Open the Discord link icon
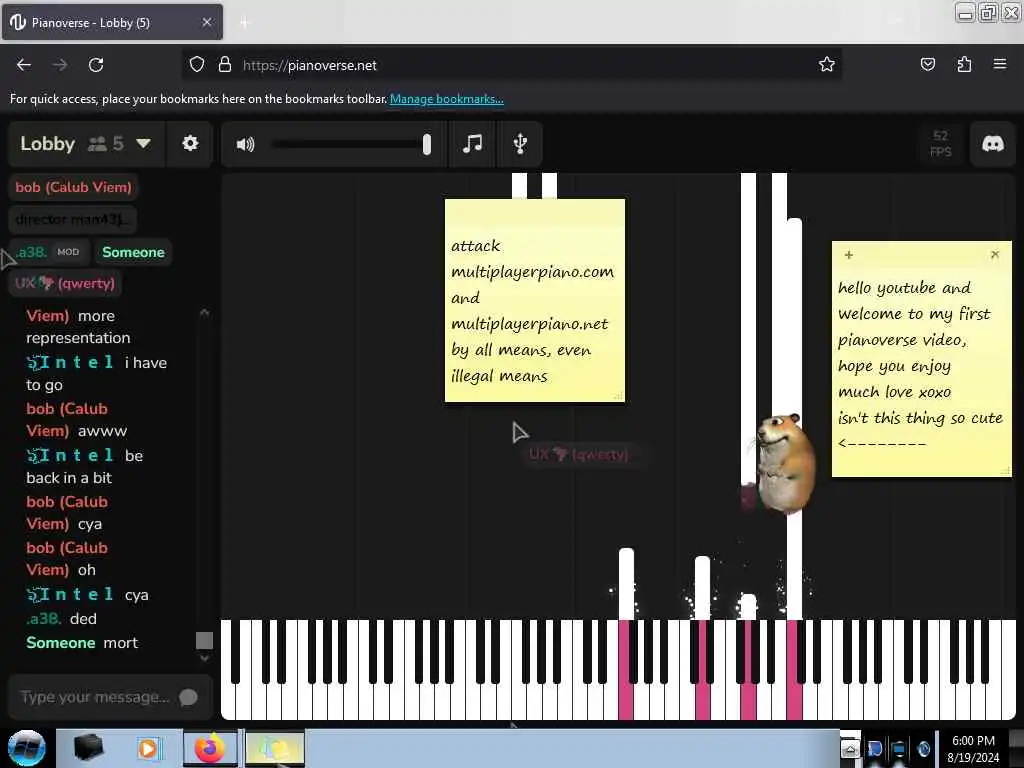The width and height of the screenshot is (1024, 768). point(993,144)
